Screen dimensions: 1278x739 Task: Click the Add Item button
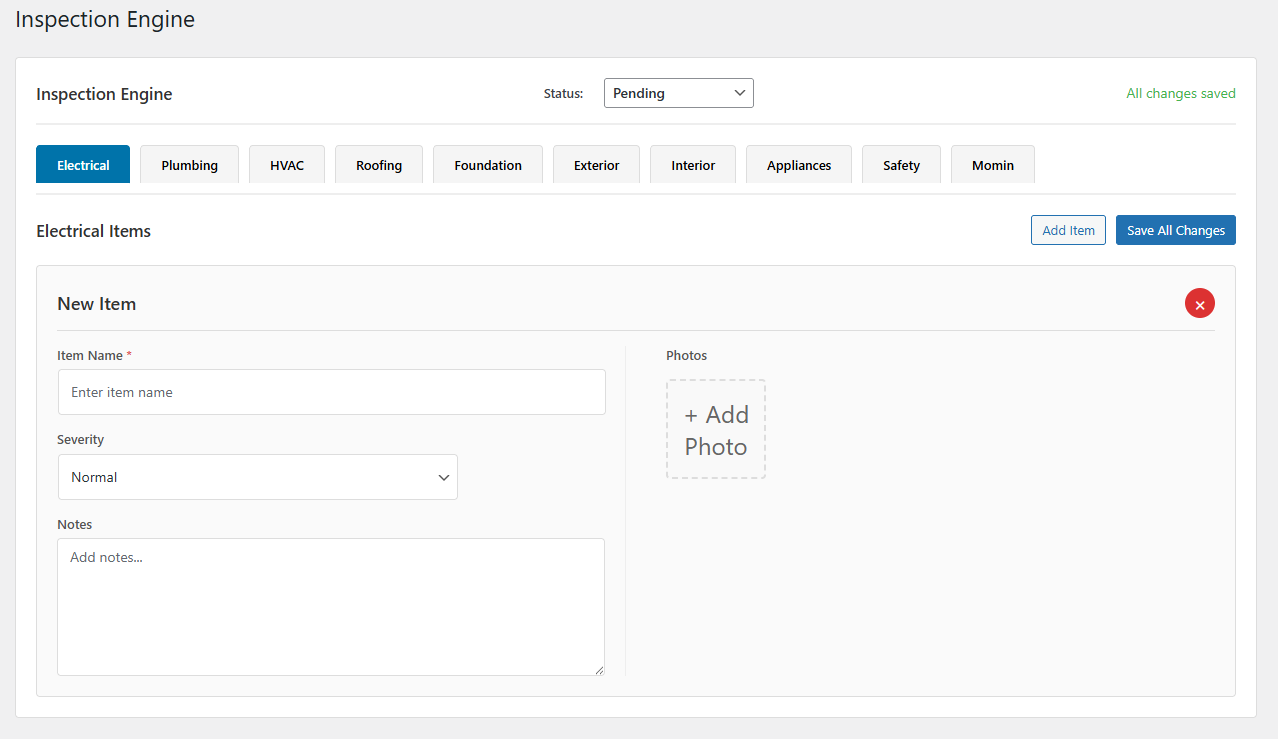coord(1068,230)
